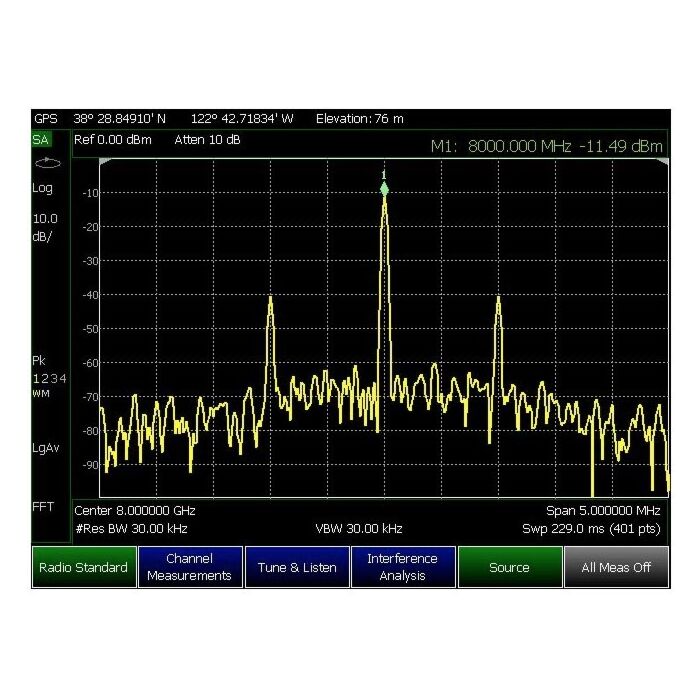Click the Ref 0.00 dBm level
700x700 pixels.
click(113, 140)
